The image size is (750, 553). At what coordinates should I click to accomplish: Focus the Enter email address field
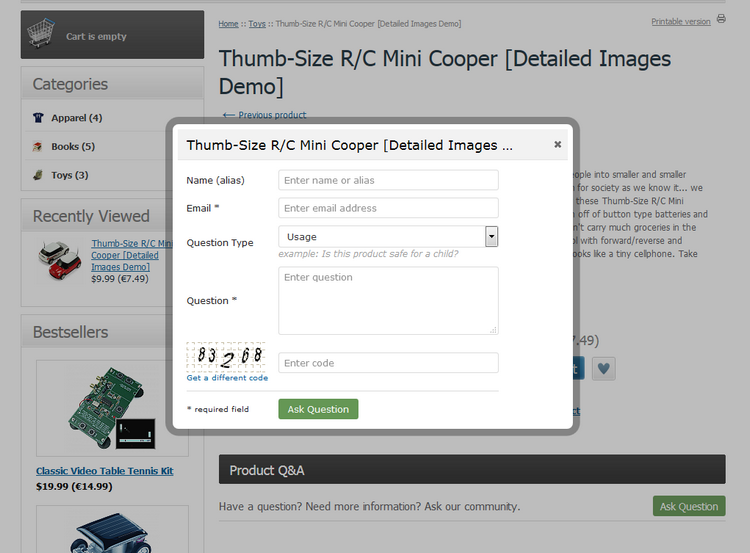[388, 208]
